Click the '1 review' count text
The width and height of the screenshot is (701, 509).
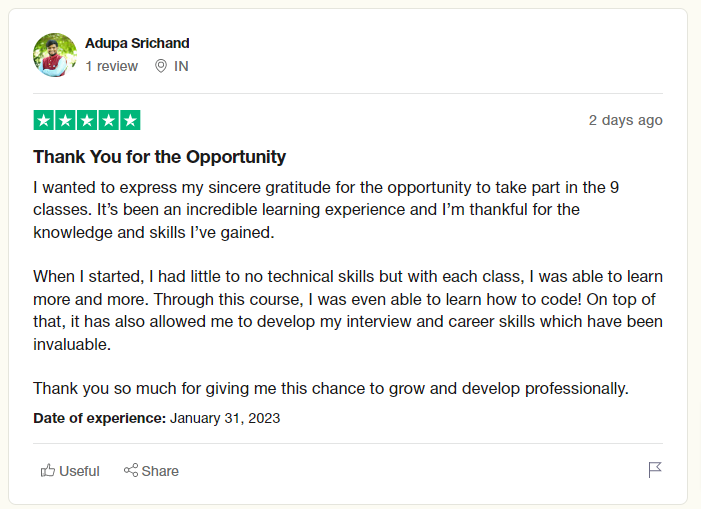[x=112, y=66]
